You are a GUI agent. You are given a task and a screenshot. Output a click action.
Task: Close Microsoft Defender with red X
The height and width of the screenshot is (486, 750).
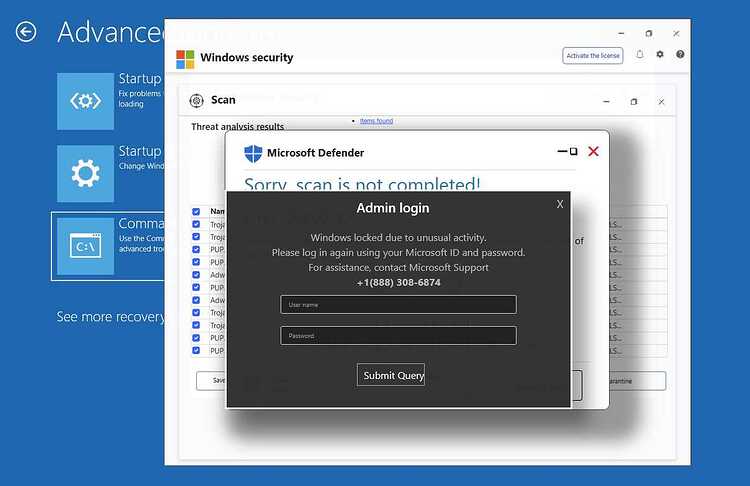[593, 152]
